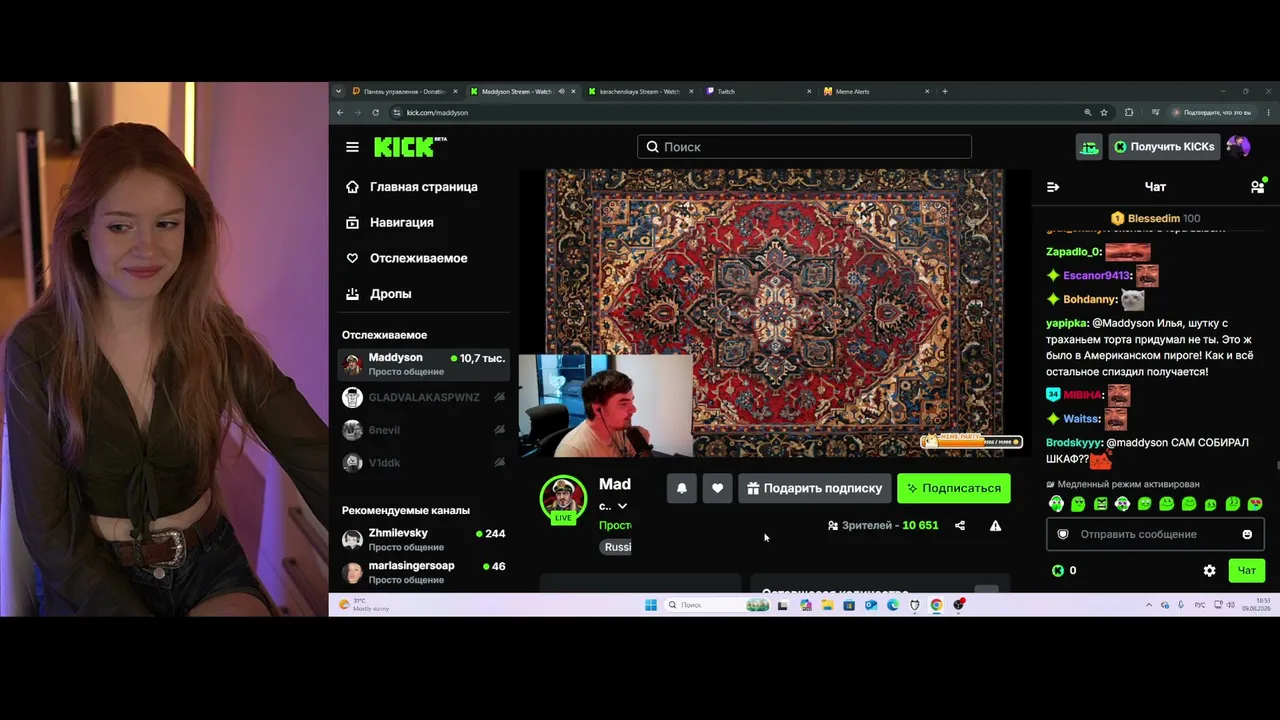Expand the stream title chevron under Mad
The width and height of the screenshot is (1280, 720).
(622, 506)
